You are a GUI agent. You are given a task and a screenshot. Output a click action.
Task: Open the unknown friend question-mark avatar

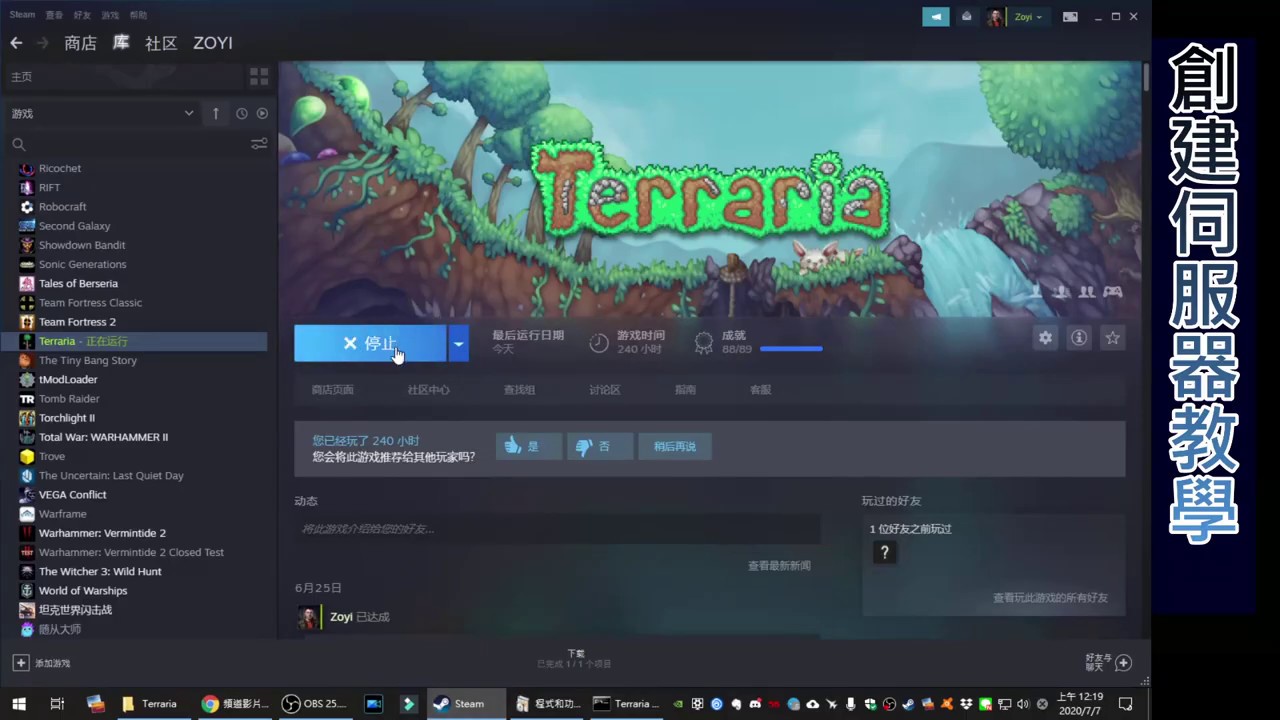pyautogui.click(x=884, y=552)
